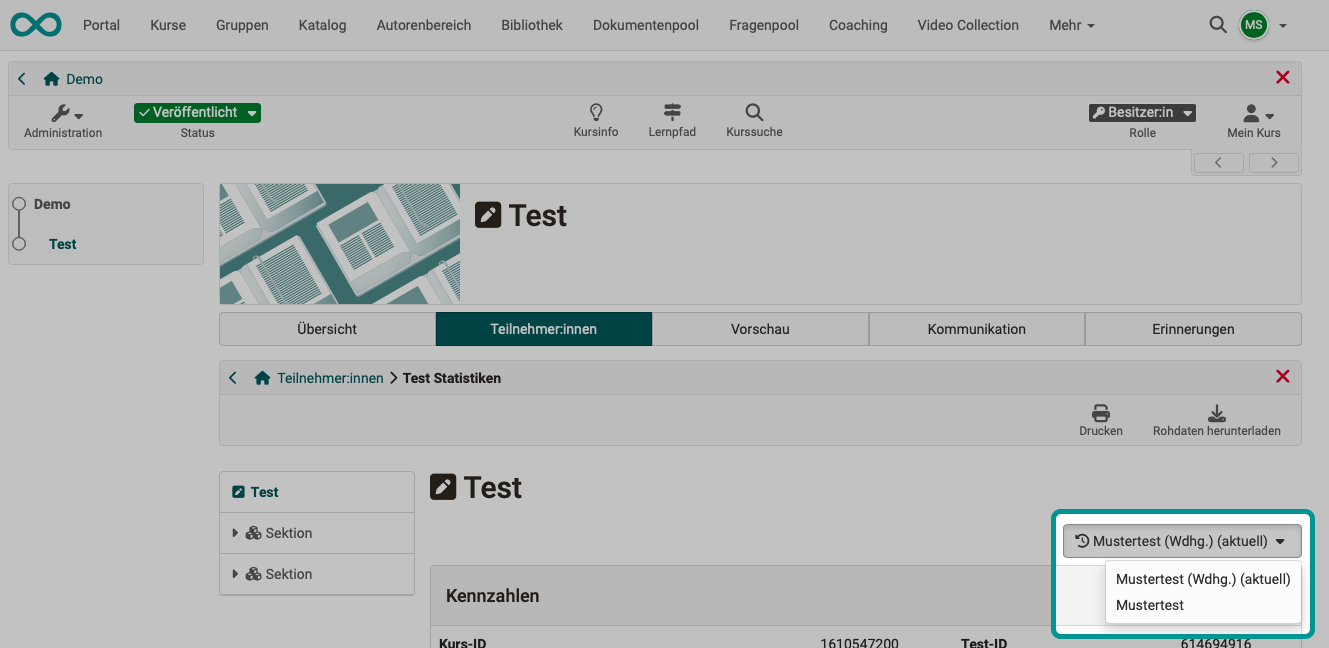Screen dimensions: 1329x648
Task: Open Fragenpool in the top navigation
Action: [x=764, y=25]
